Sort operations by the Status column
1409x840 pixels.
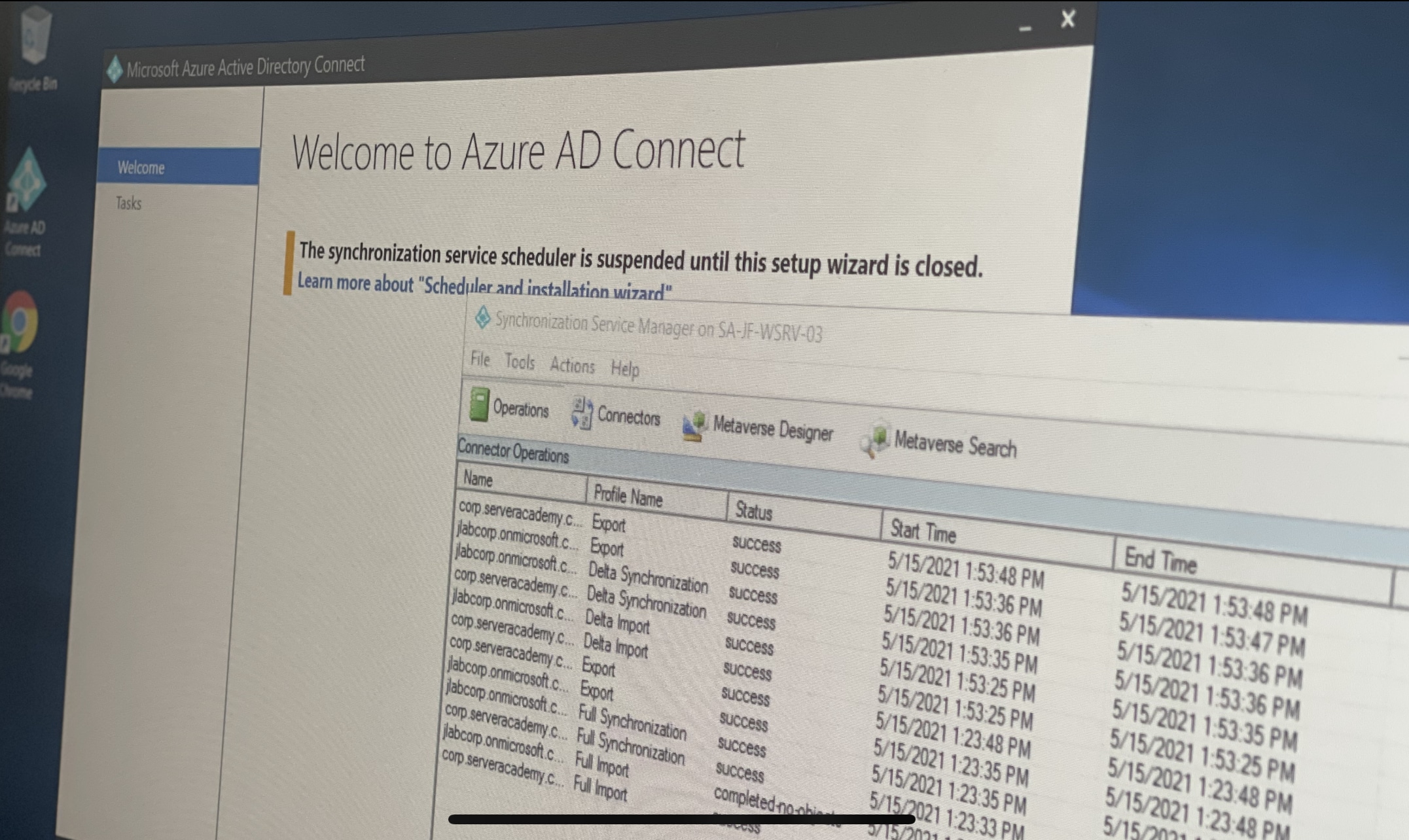pos(753,512)
